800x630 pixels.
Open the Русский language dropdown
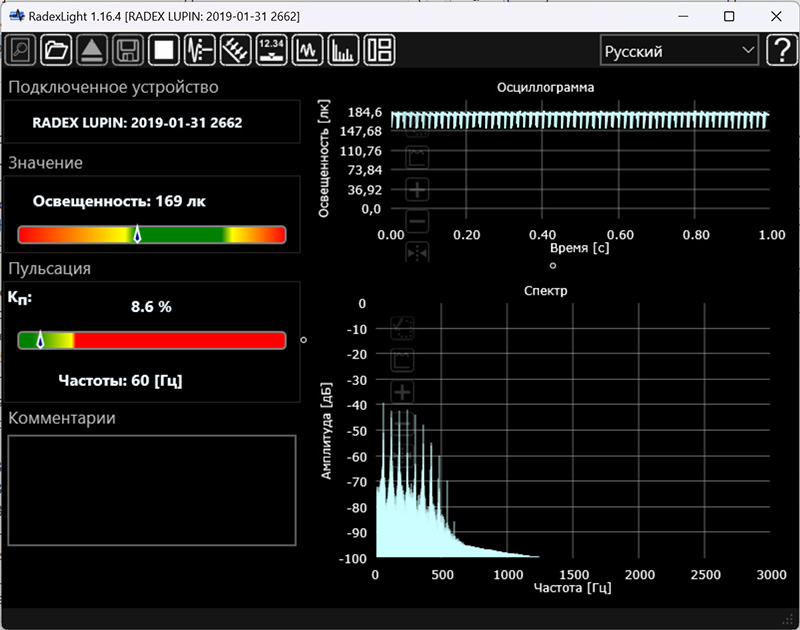(x=679, y=51)
